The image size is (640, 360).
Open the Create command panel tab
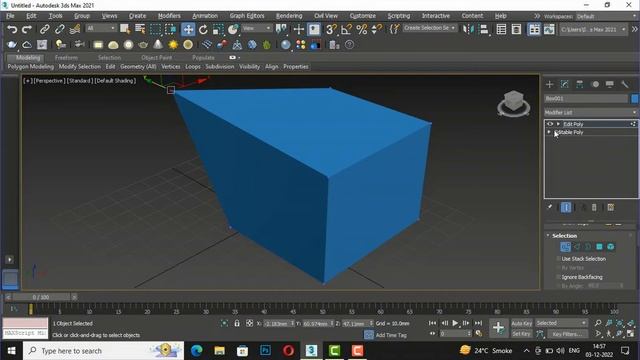[549, 84]
